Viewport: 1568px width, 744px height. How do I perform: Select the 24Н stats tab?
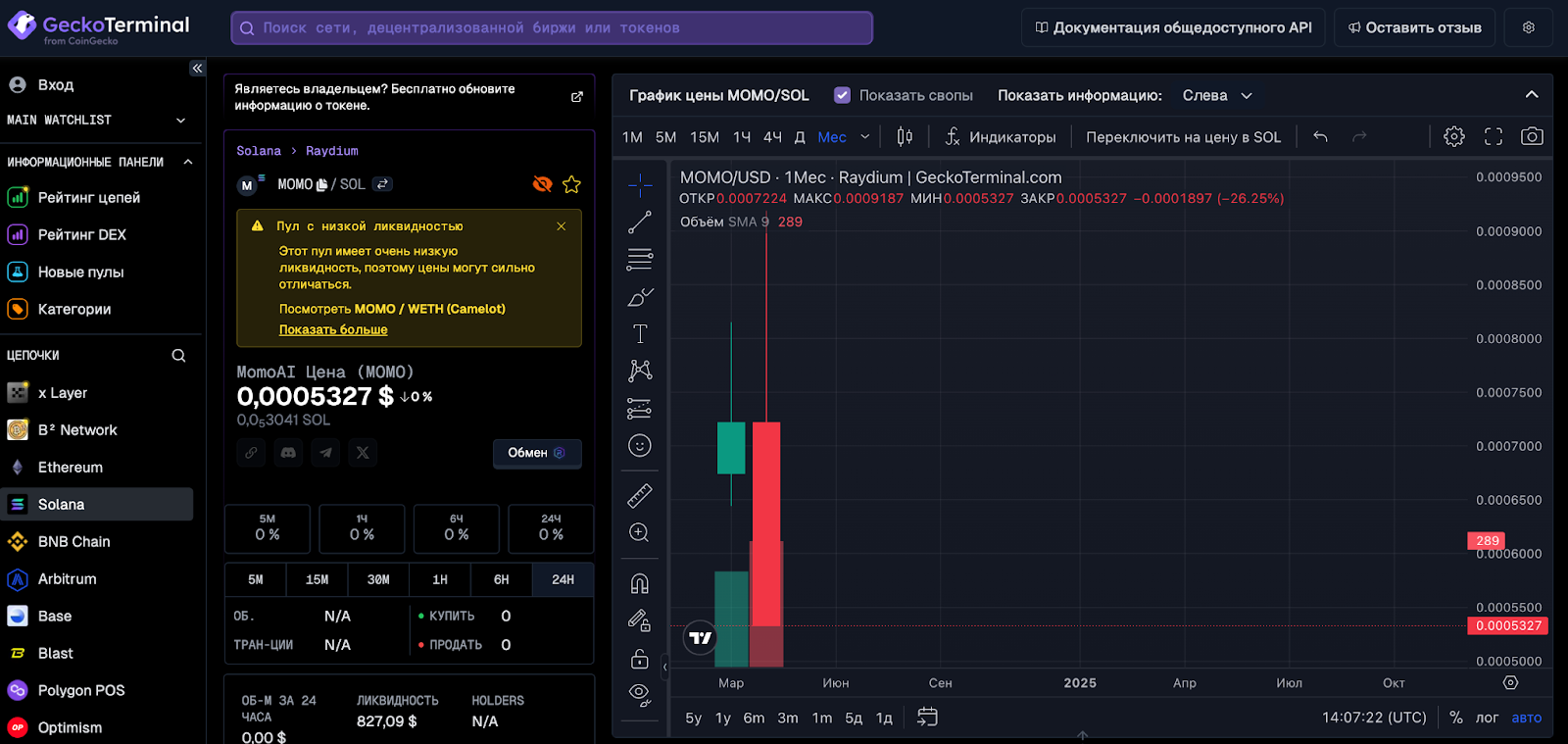coord(563,580)
